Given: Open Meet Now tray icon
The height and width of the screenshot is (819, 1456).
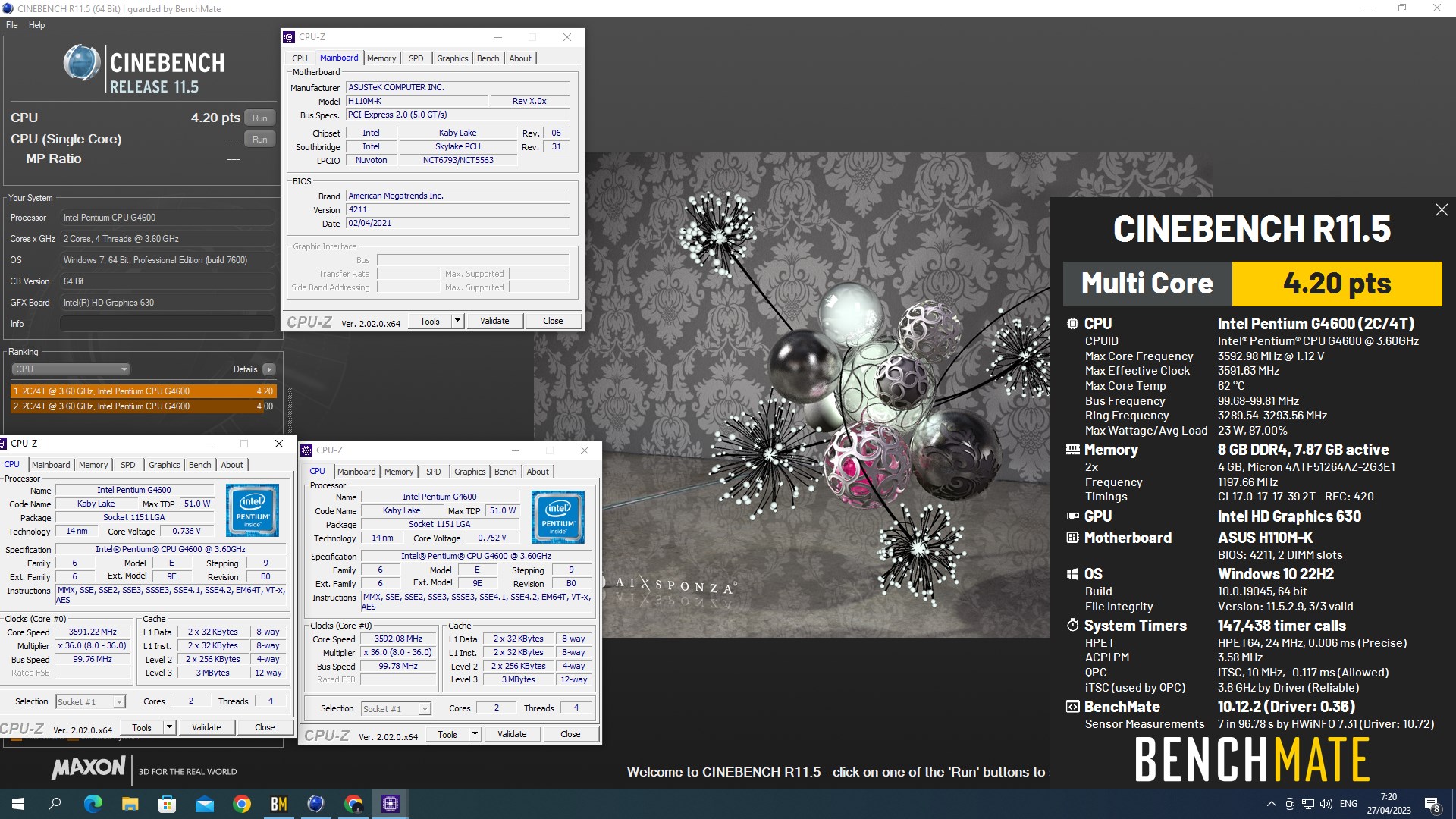Looking at the screenshot, I should pos(1290,804).
